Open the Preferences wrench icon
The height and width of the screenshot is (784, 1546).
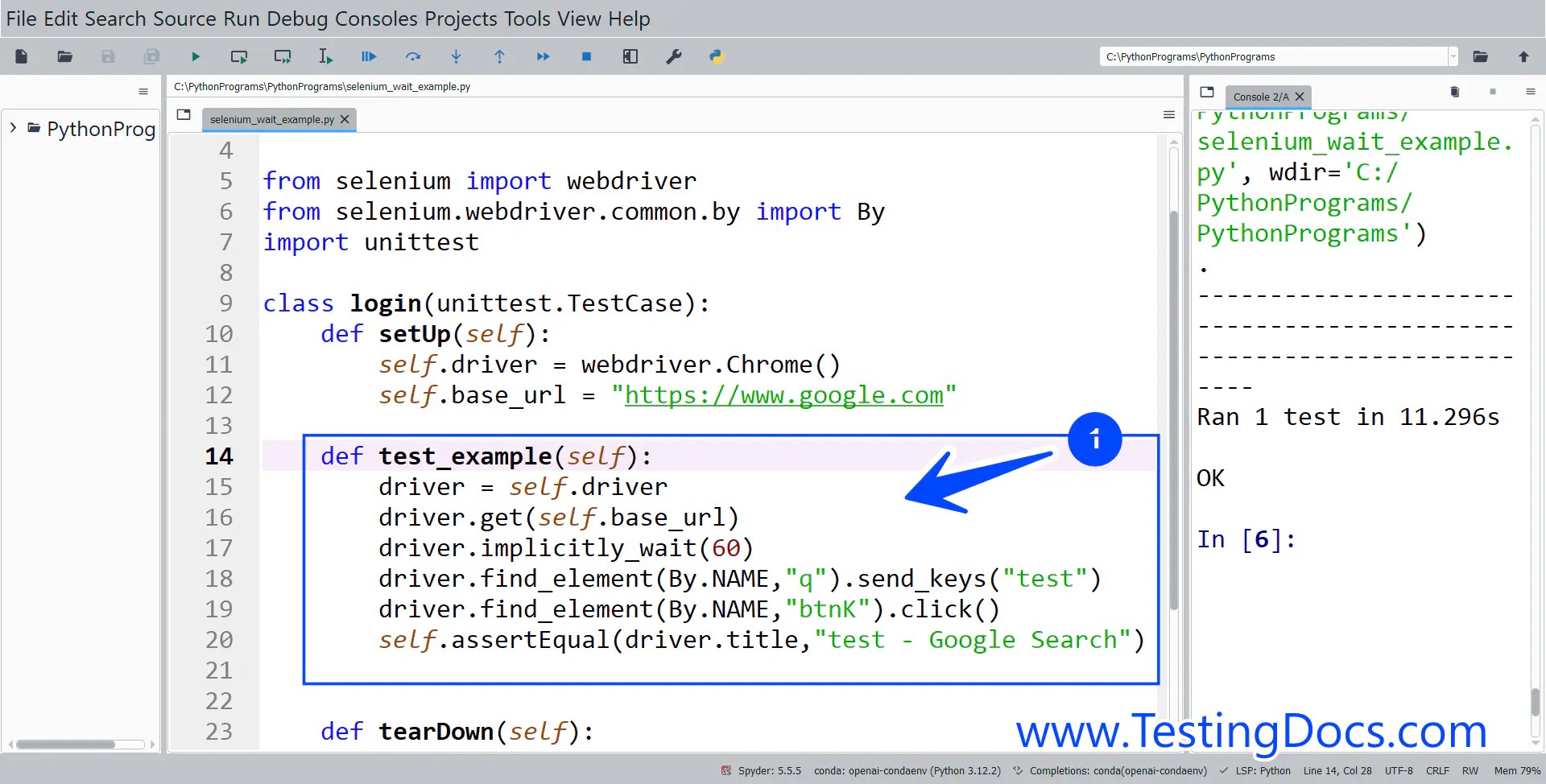click(x=674, y=56)
